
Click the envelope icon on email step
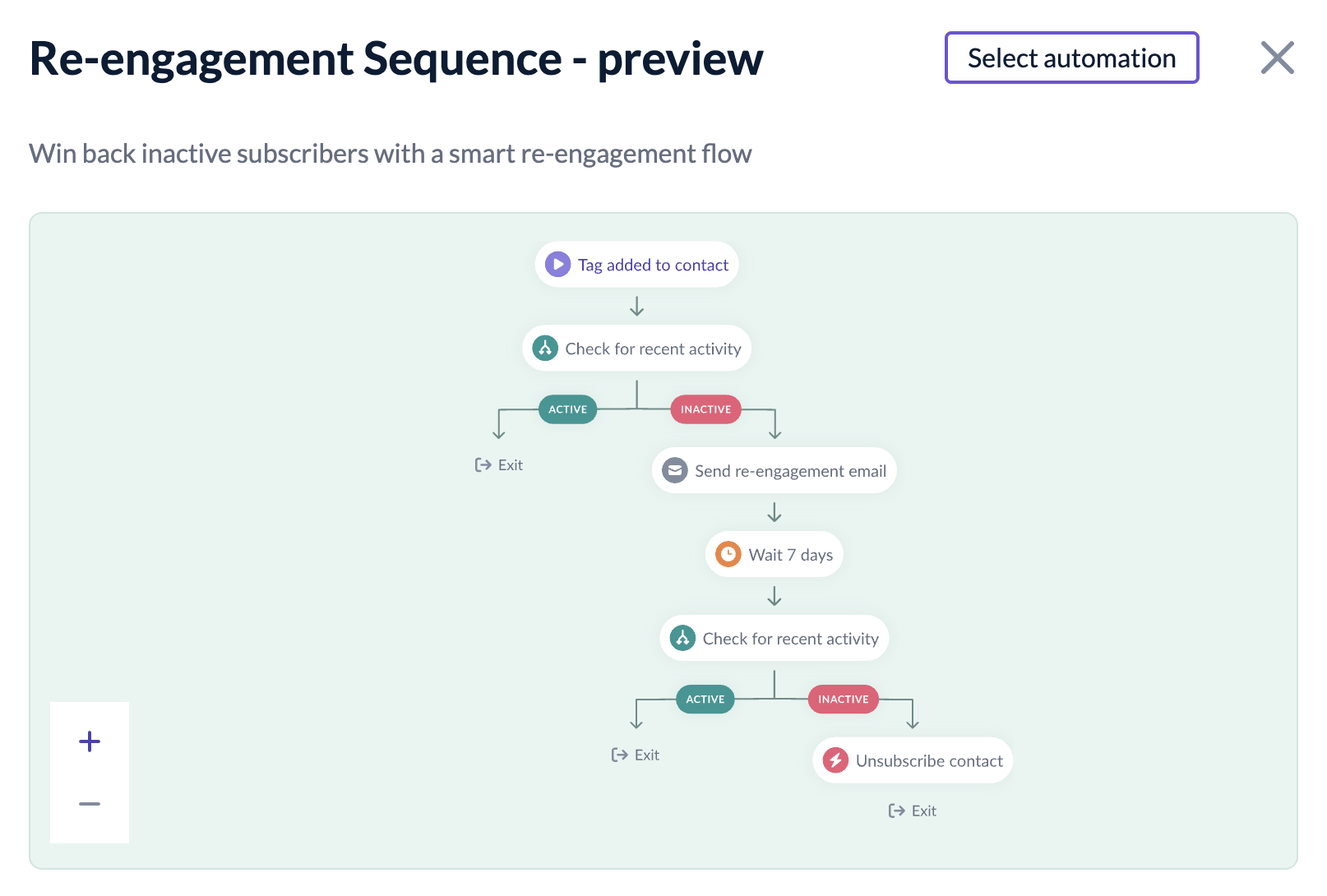(675, 471)
